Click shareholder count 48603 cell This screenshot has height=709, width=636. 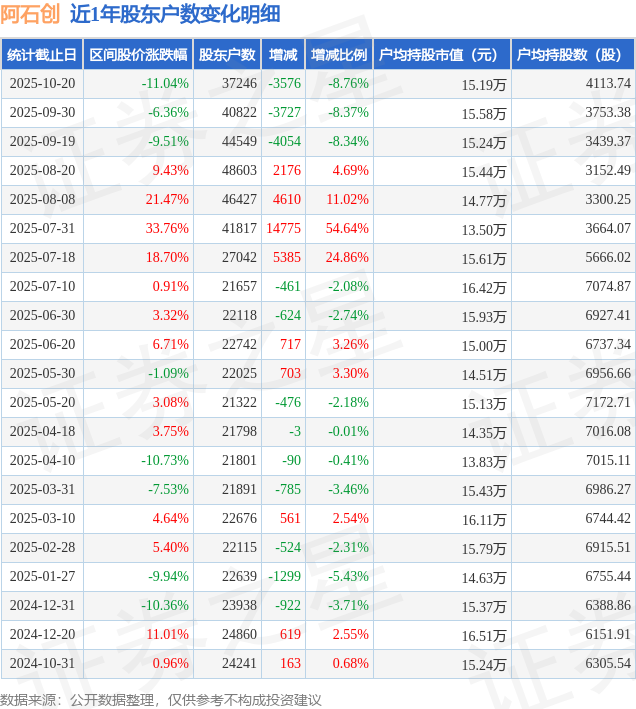pyautogui.click(x=239, y=171)
